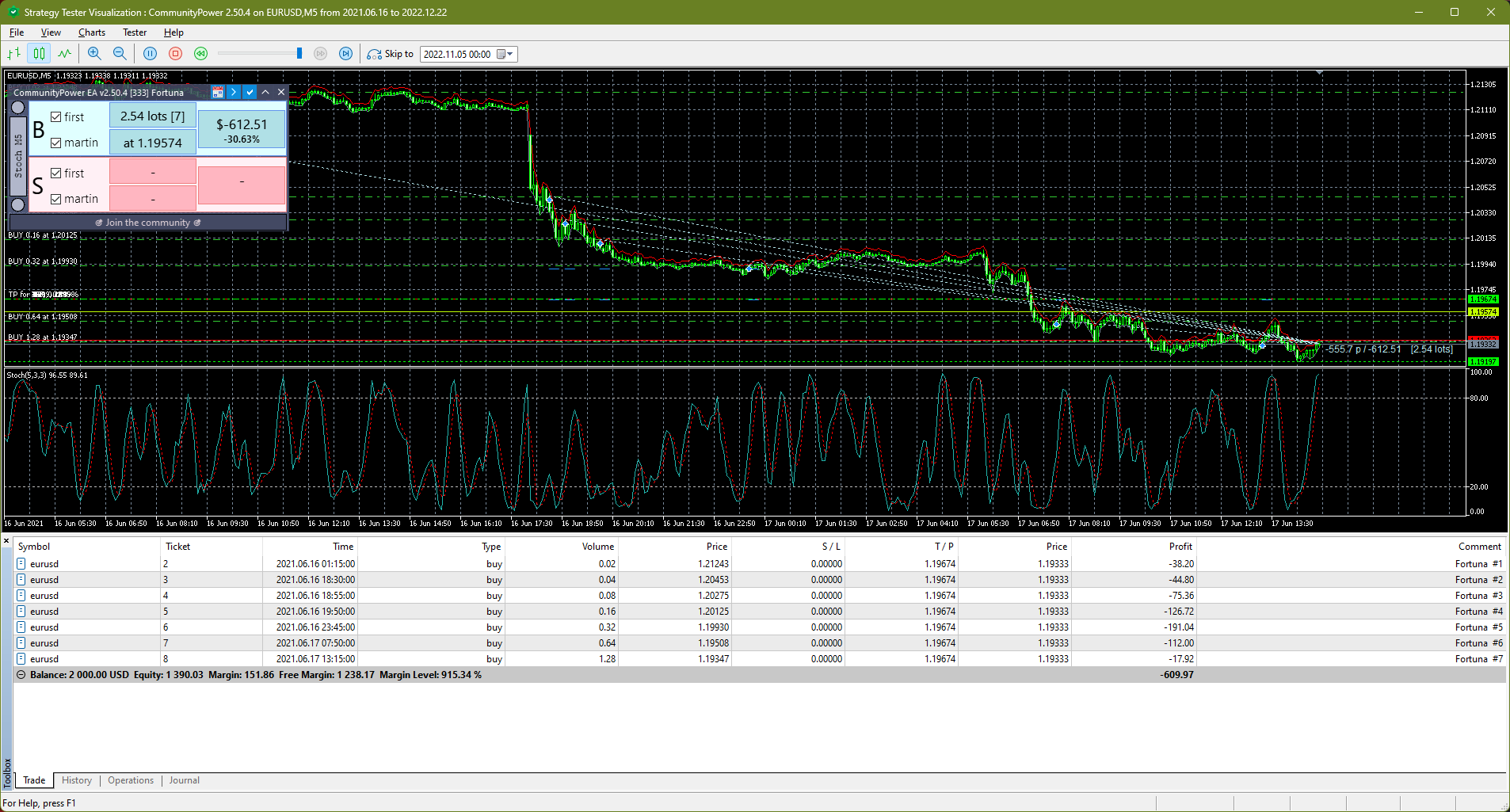Toggle the Sell martin checkbox
Viewport: 1510px width, 812px height.
56,200
